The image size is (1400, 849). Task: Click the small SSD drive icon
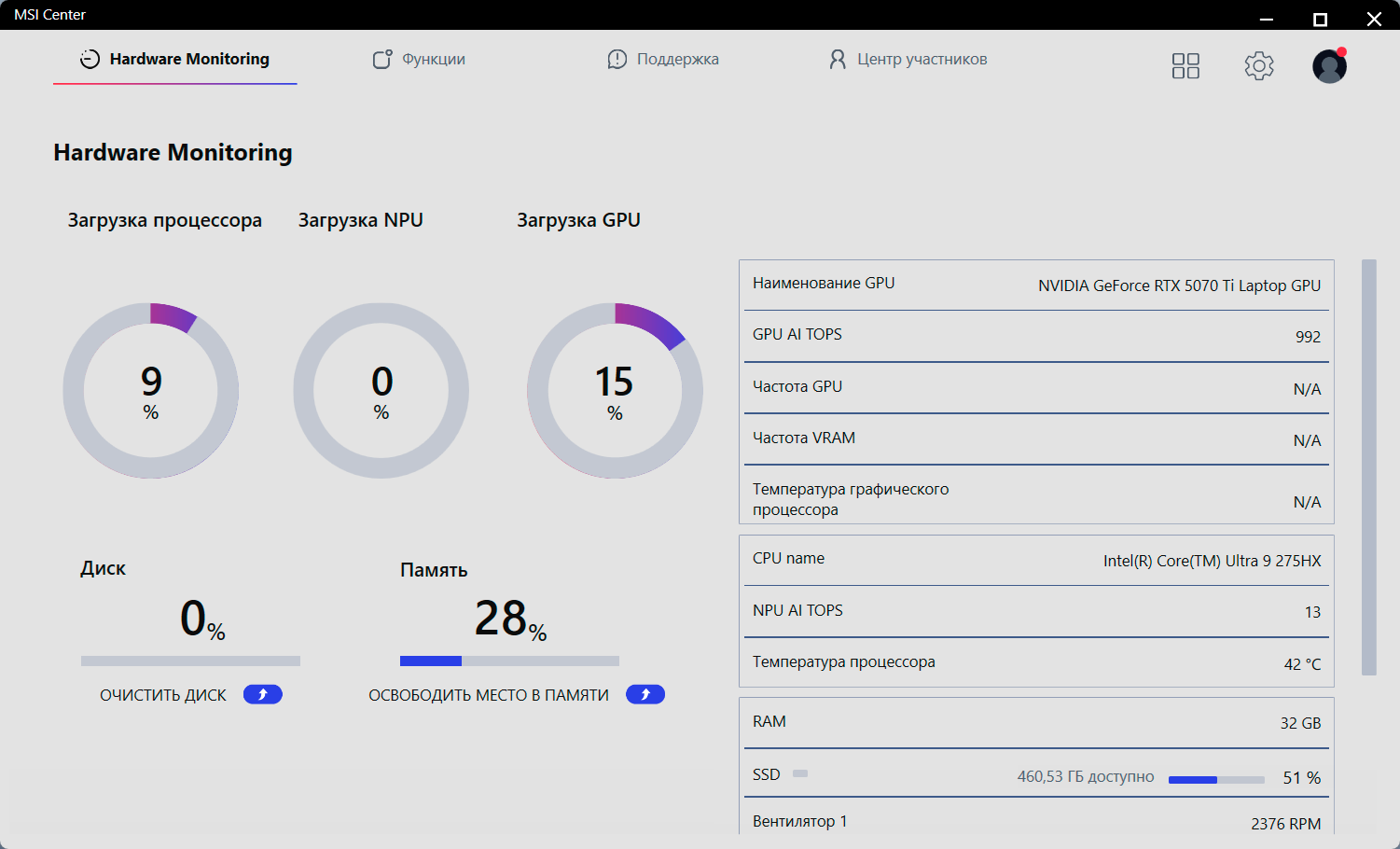coord(800,773)
